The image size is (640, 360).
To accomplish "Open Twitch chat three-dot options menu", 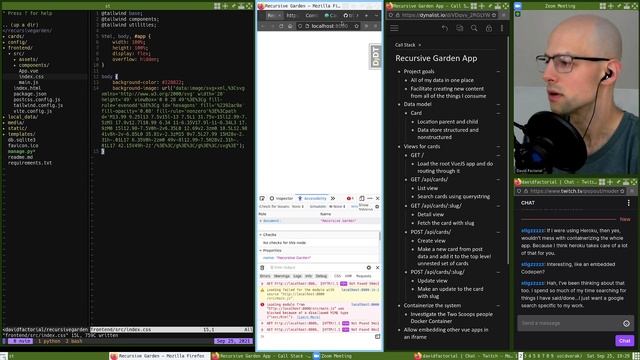I will coord(629,203).
